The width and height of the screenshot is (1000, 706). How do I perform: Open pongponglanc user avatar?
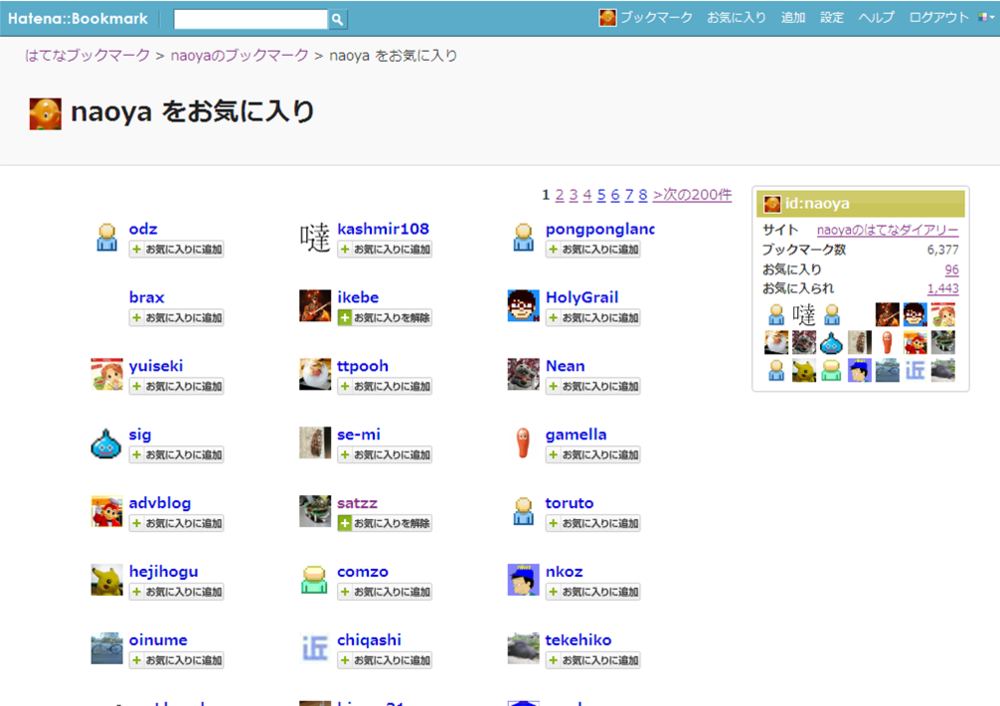(x=523, y=237)
